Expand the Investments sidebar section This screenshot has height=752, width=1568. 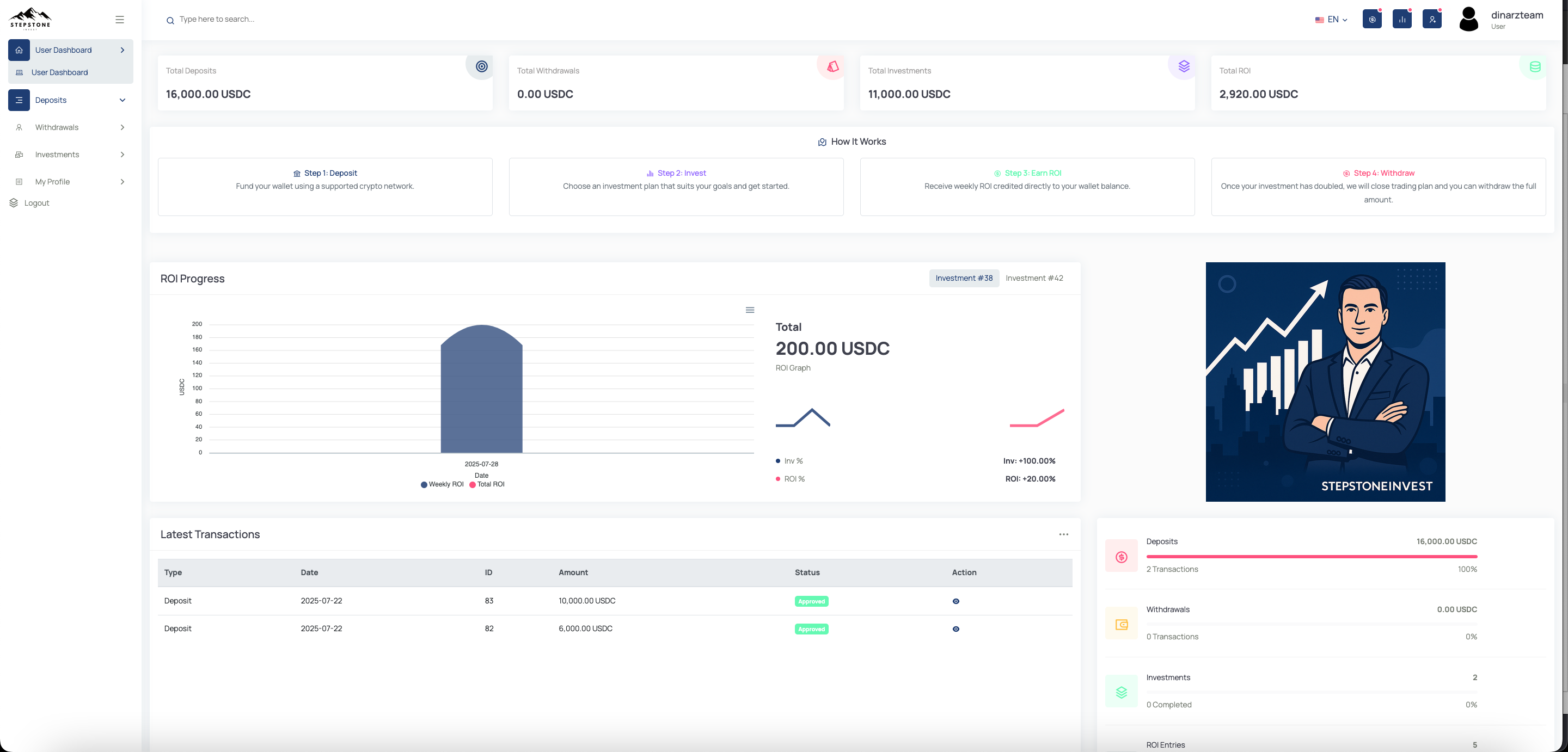70,155
